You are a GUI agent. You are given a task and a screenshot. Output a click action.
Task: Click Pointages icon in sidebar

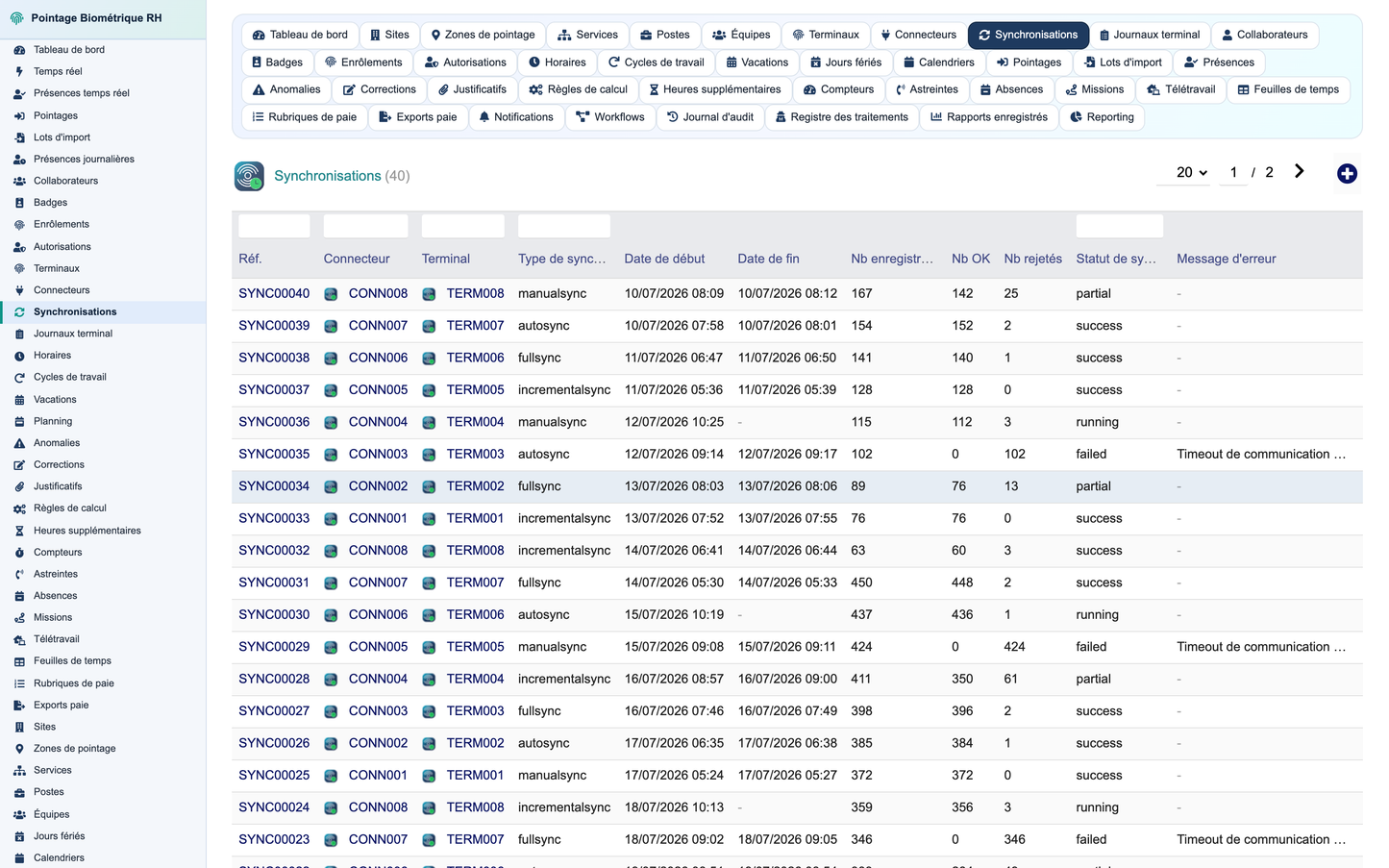tap(19, 115)
